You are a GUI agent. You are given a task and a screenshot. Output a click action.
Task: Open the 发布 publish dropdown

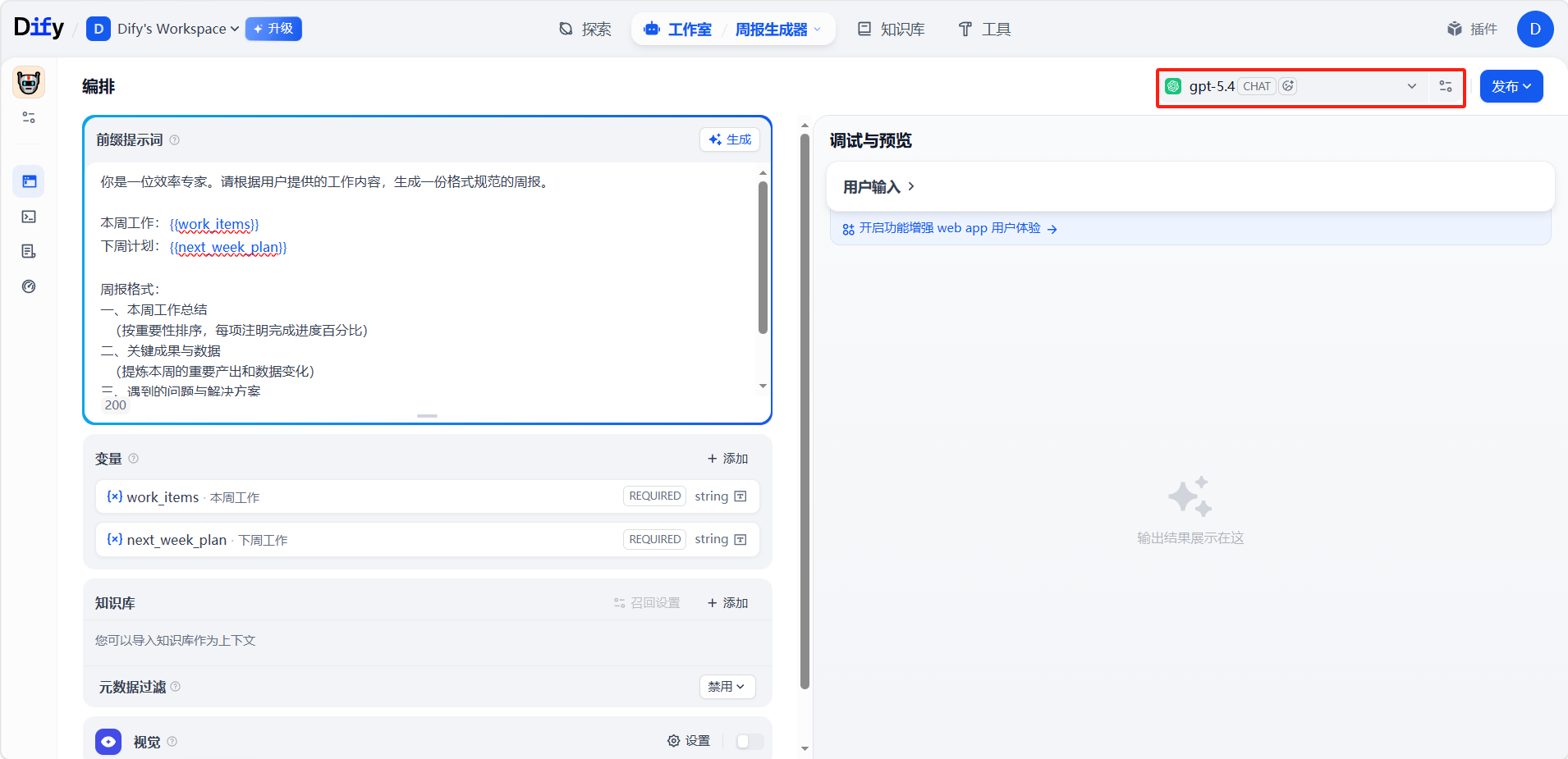point(1511,86)
